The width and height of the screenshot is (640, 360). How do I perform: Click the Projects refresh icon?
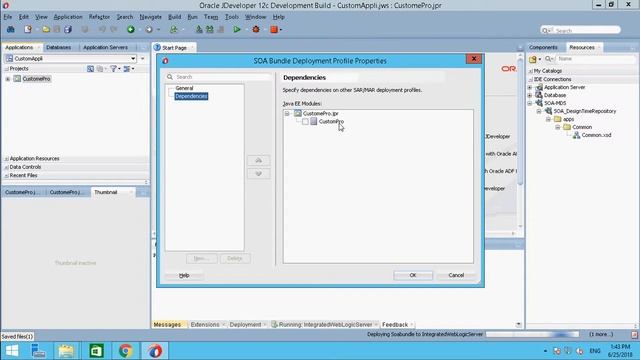click(91, 69)
